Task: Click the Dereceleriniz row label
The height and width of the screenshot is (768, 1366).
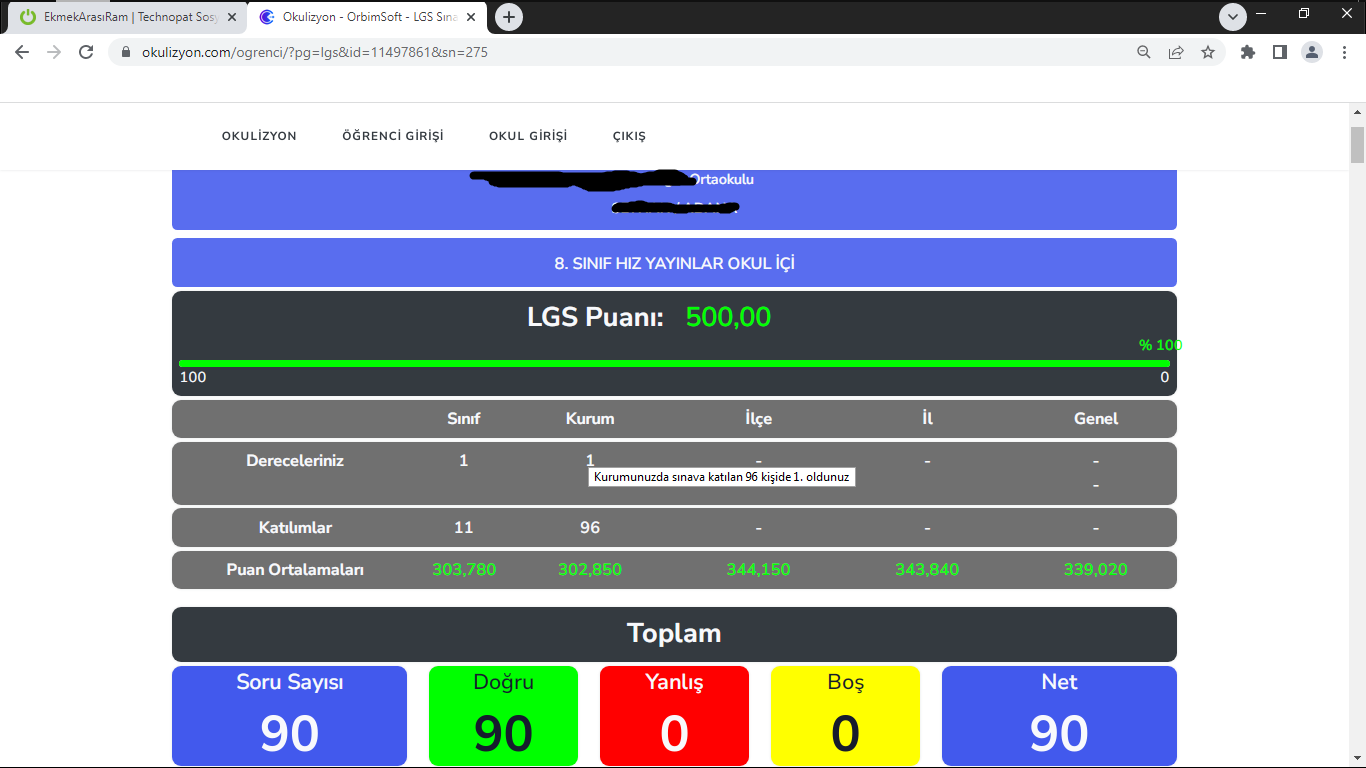Action: click(x=295, y=461)
